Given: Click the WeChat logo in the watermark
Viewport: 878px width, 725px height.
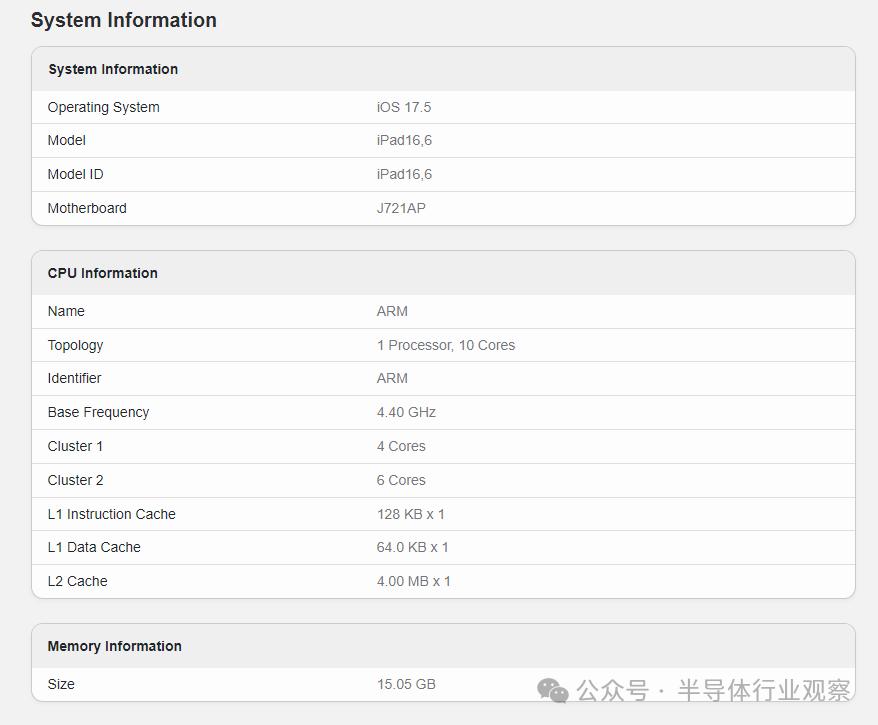Looking at the screenshot, I should click(x=553, y=690).
